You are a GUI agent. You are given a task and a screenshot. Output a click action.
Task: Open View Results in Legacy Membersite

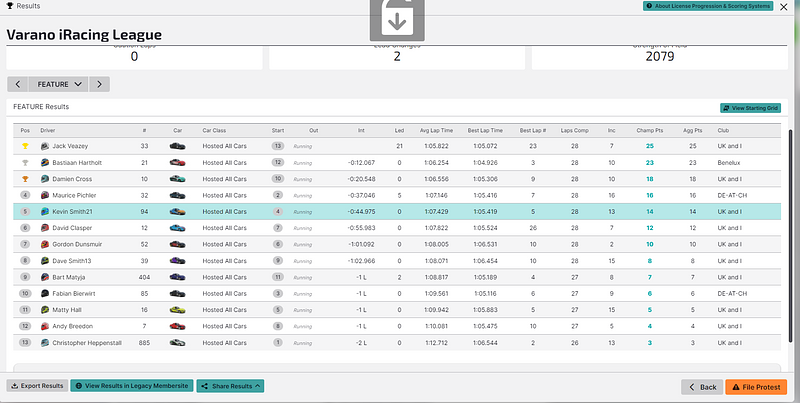132,386
